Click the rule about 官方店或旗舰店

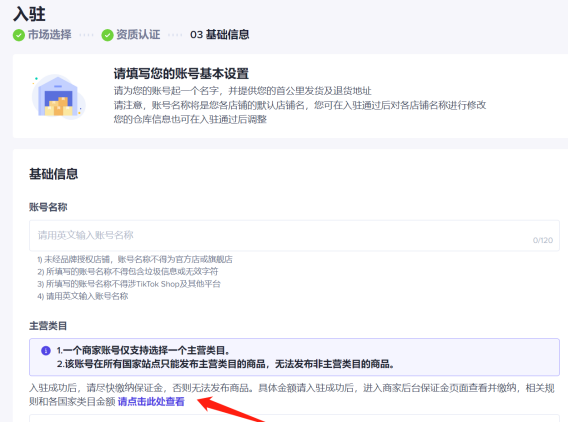click(135, 259)
